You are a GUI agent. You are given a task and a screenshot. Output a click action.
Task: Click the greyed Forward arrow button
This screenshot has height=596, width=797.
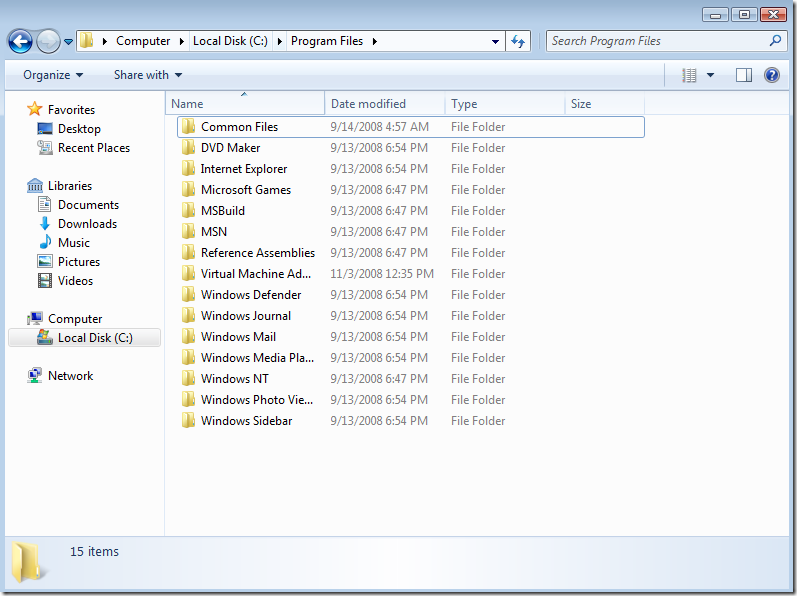pos(48,41)
